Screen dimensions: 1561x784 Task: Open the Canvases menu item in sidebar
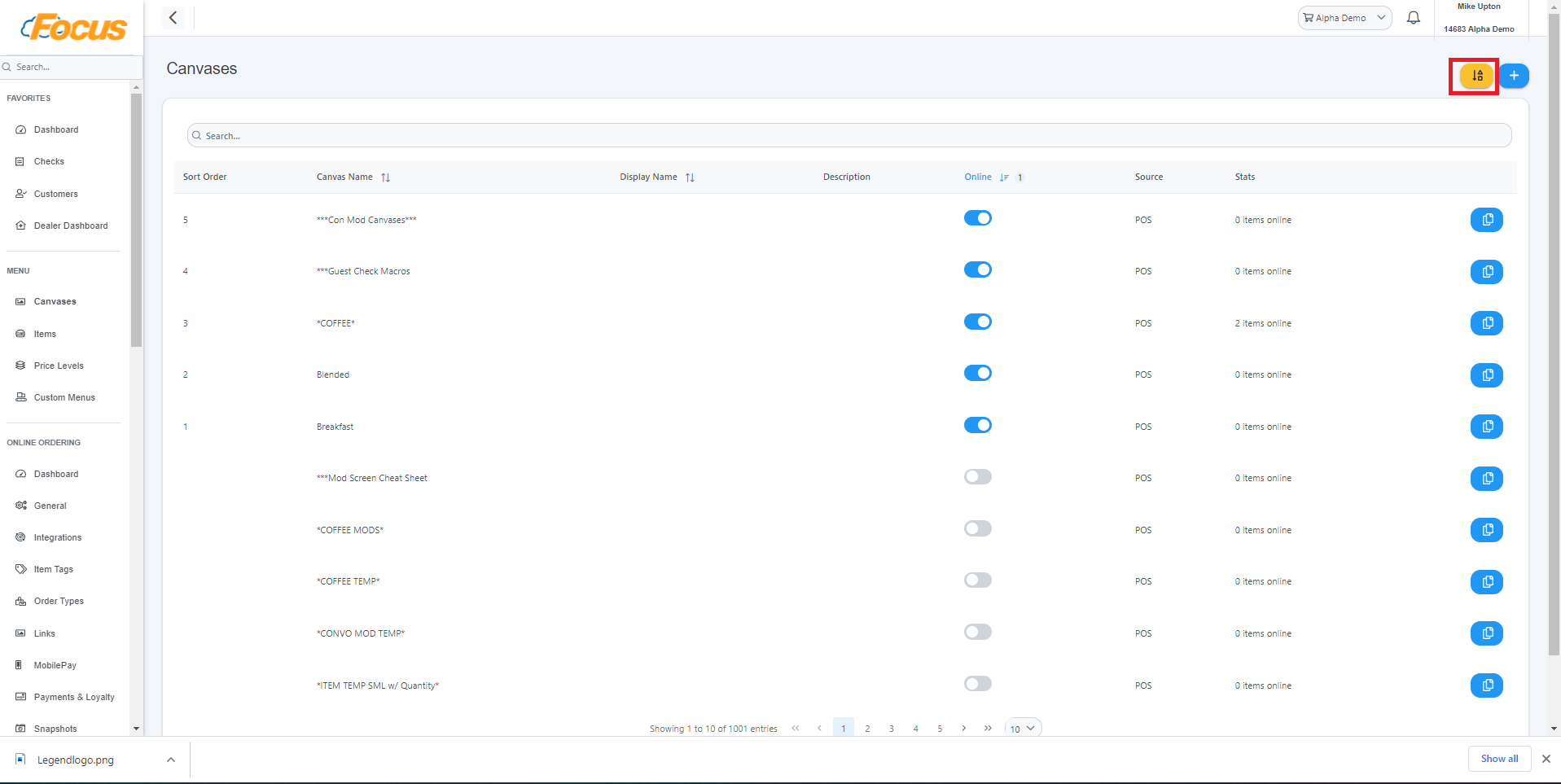[55, 301]
